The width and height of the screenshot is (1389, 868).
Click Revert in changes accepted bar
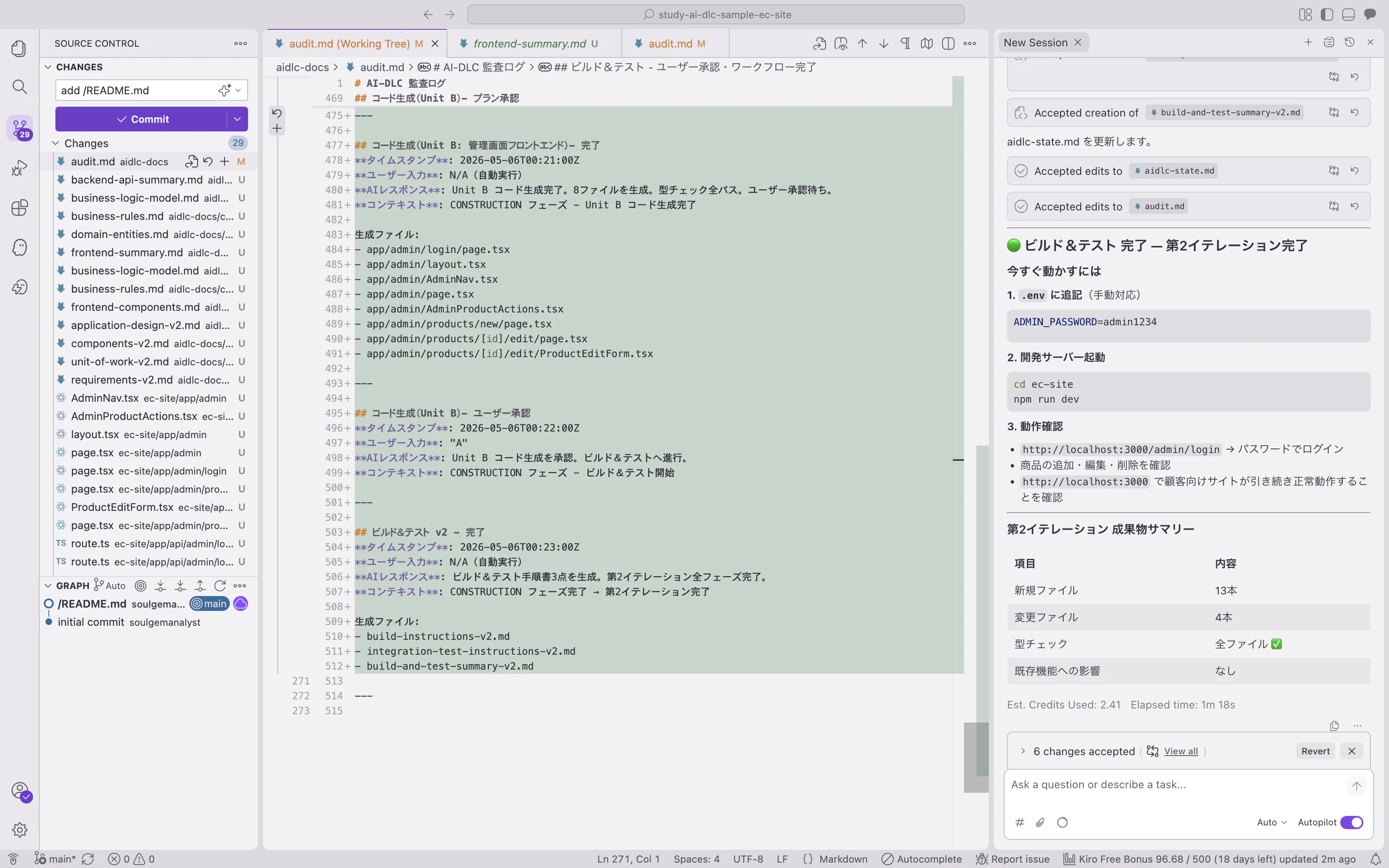pyautogui.click(x=1315, y=751)
